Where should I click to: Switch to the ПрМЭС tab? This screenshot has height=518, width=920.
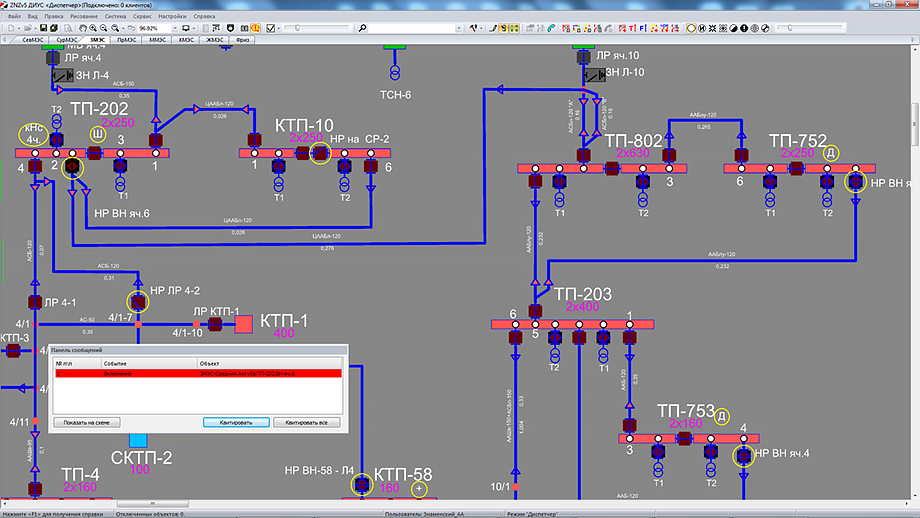[x=126, y=41]
